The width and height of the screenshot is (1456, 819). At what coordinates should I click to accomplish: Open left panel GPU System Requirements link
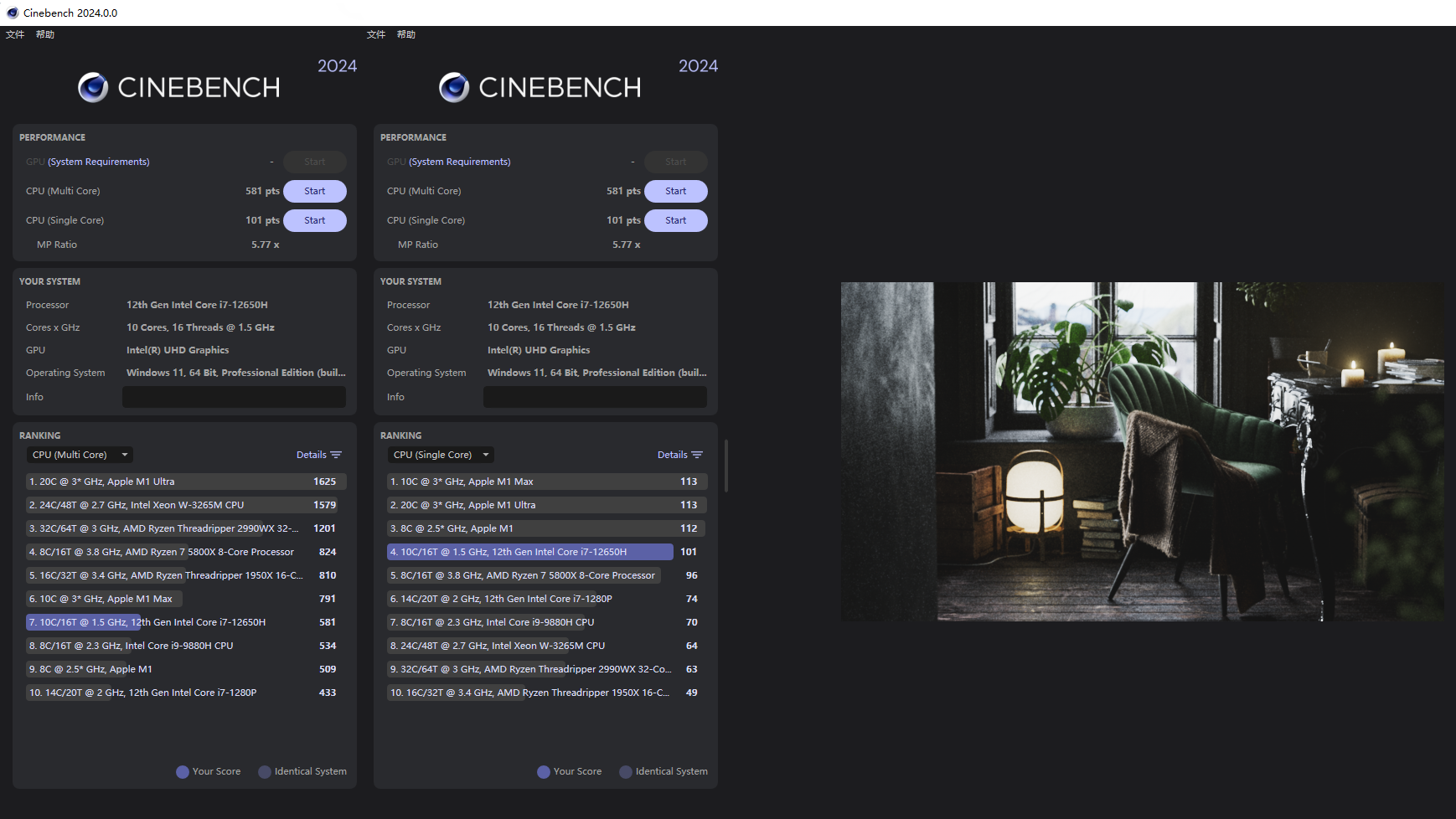[98, 162]
